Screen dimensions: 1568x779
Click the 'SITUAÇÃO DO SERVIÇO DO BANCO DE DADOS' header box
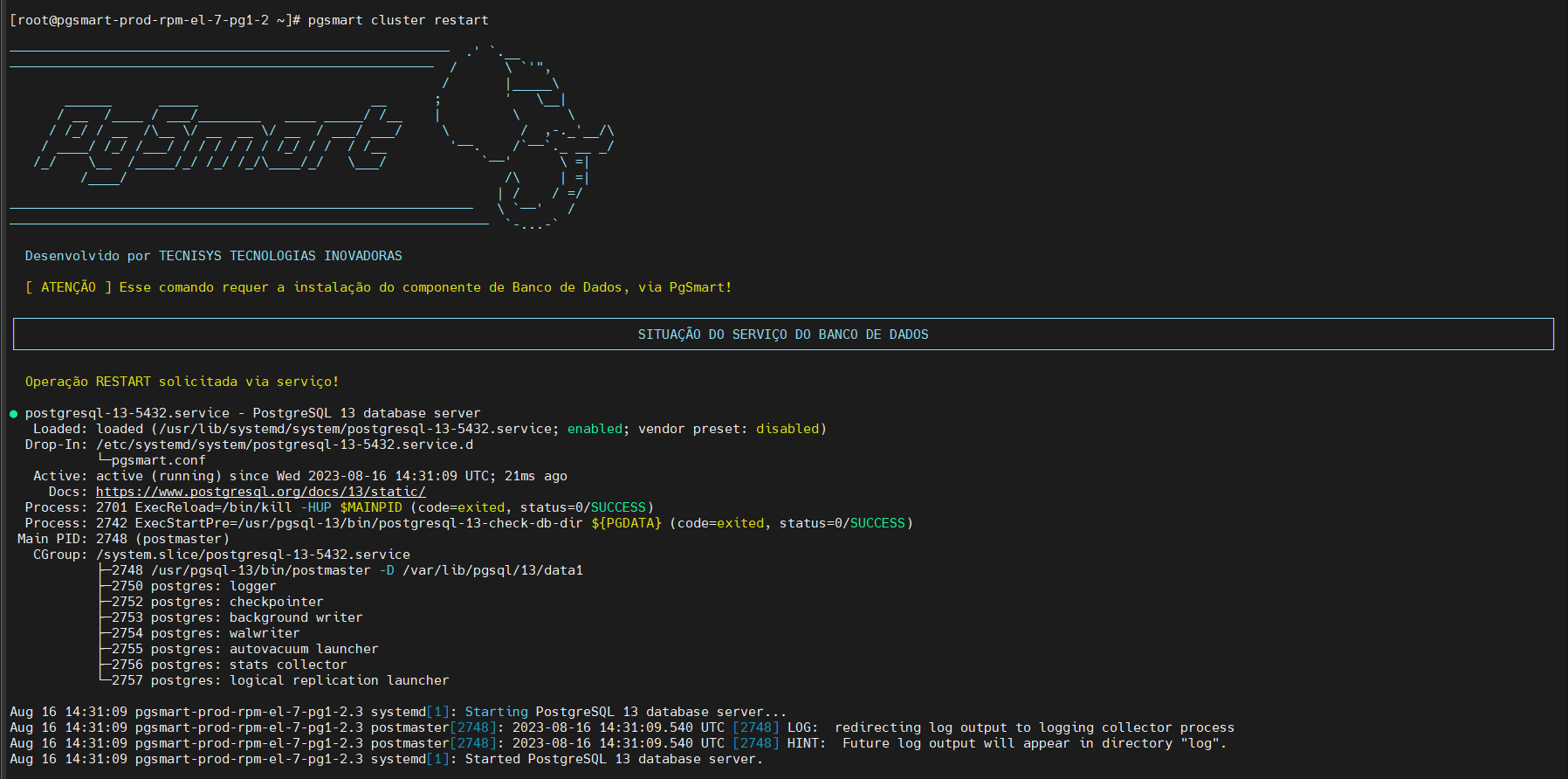pos(783,334)
